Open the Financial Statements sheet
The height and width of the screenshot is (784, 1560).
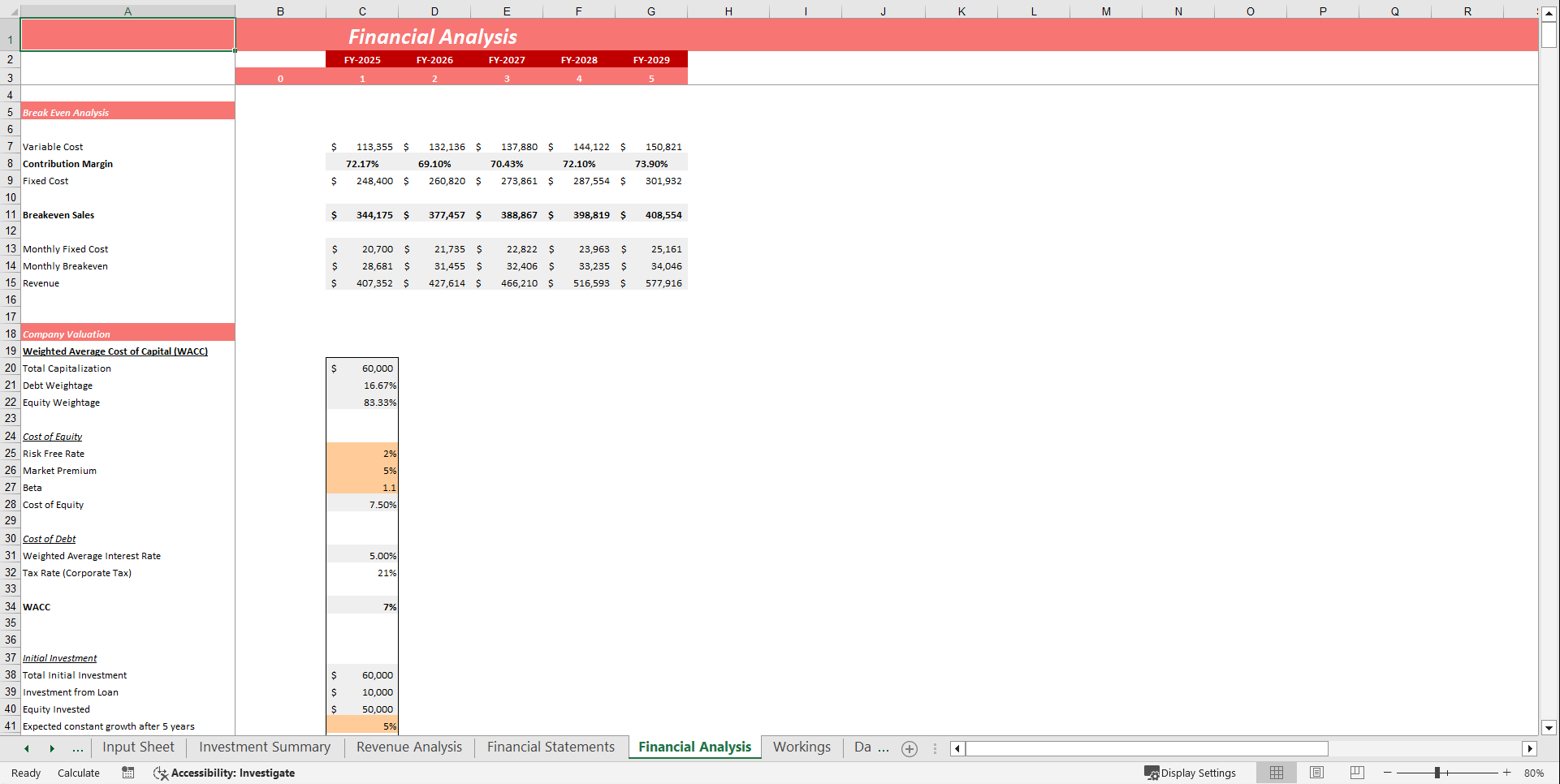point(550,747)
